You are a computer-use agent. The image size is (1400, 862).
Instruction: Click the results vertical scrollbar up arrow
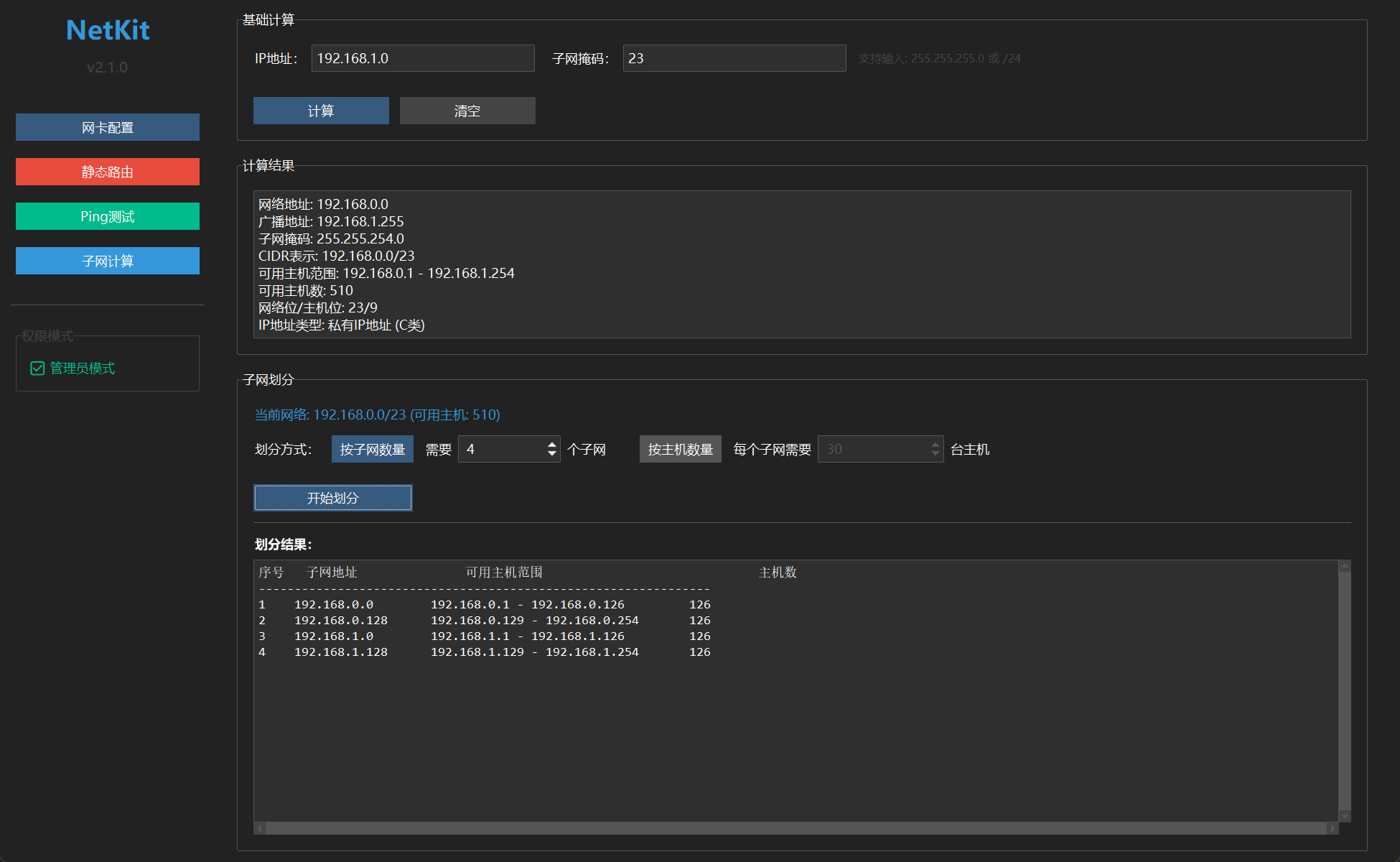point(1345,566)
